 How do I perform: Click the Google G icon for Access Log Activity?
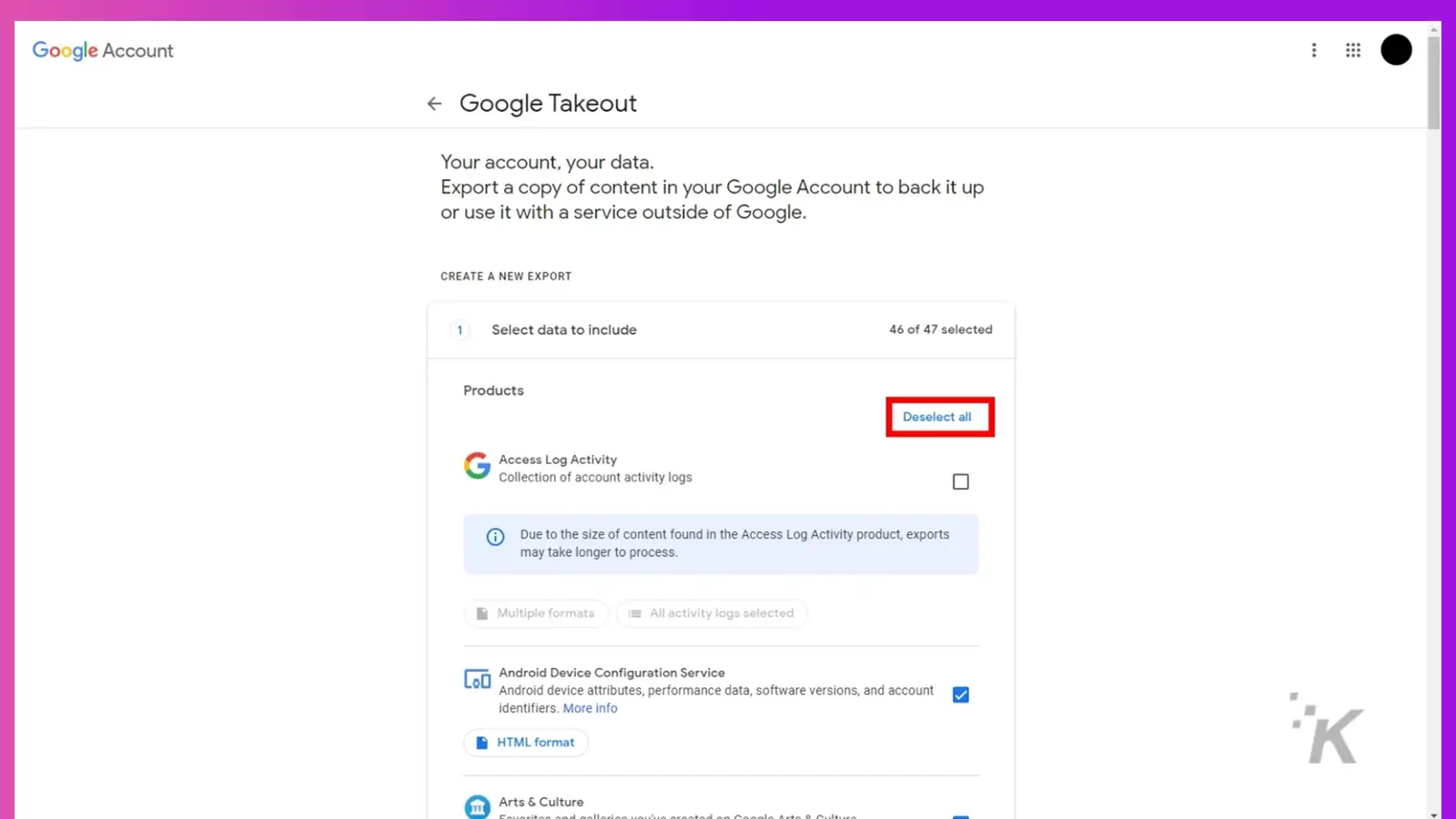pyautogui.click(x=477, y=466)
